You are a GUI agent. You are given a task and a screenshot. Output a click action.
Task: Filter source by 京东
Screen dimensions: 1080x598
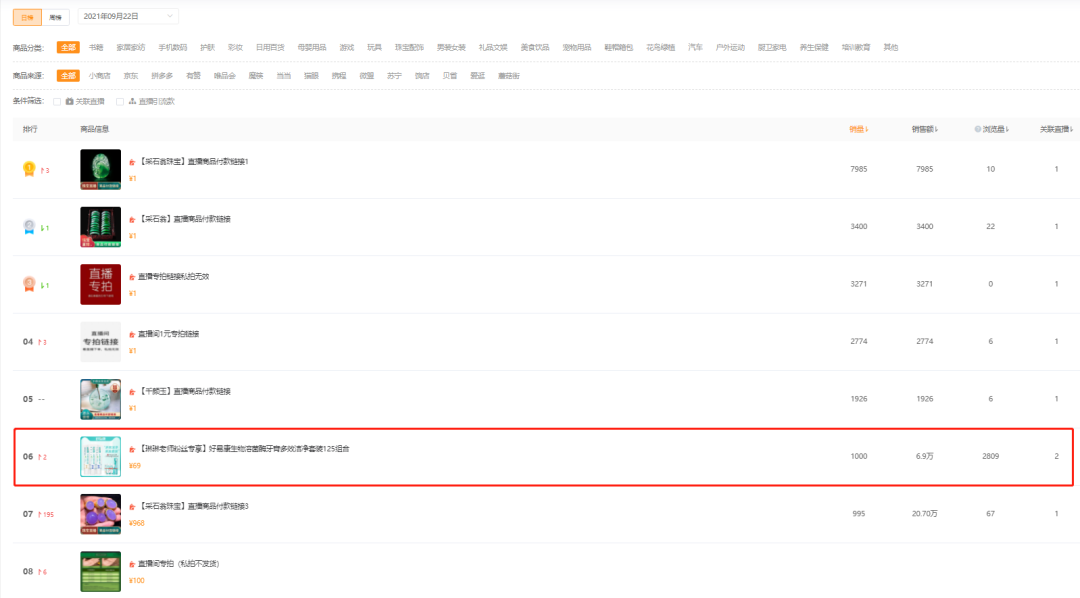[x=131, y=76]
